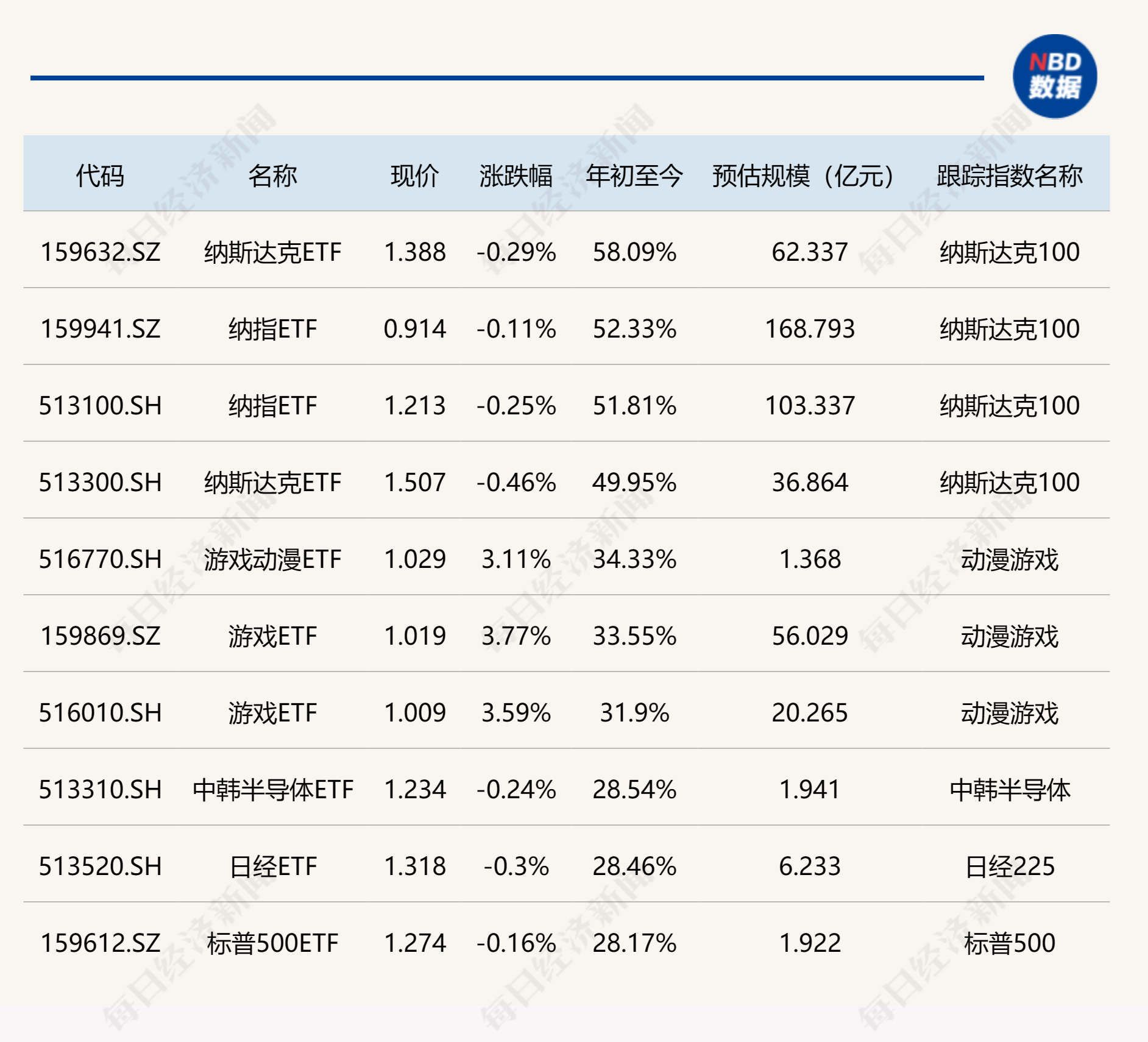Click year-to-date value 49.95%
The height and width of the screenshot is (1042, 1148).
pyautogui.click(x=634, y=483)
